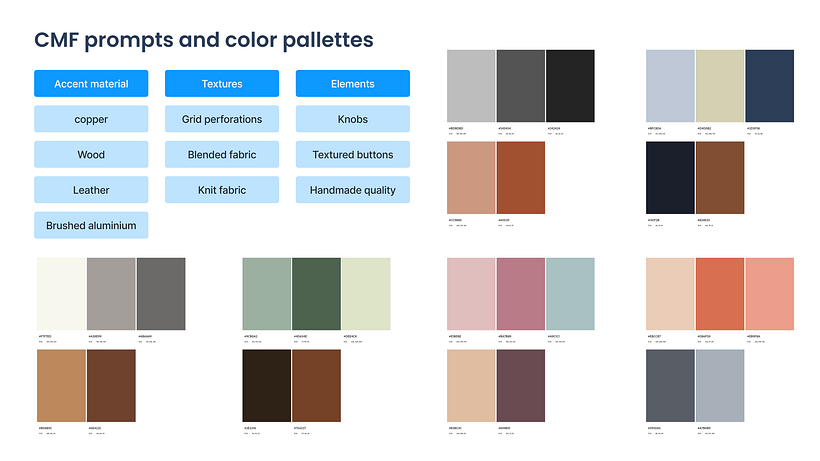Viewport: 820px width, 461px height.
Task: Select the Accent material header button
Action: coord(91,84)
